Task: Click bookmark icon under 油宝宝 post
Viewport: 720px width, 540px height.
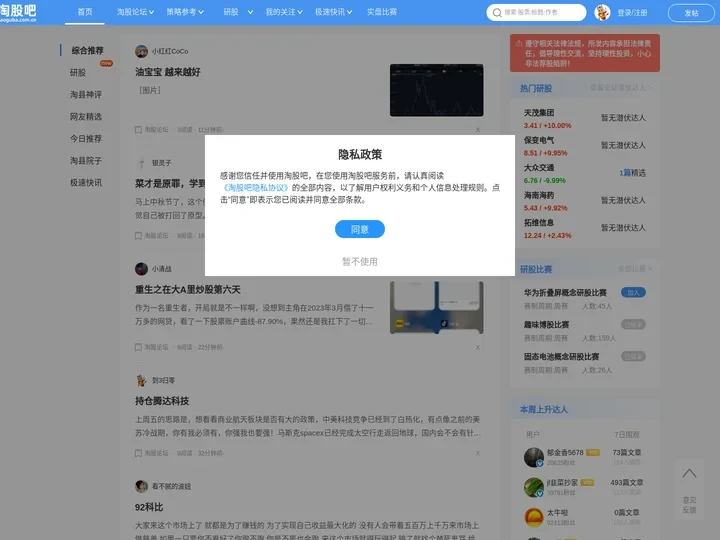Action: (x=138, y=130)
